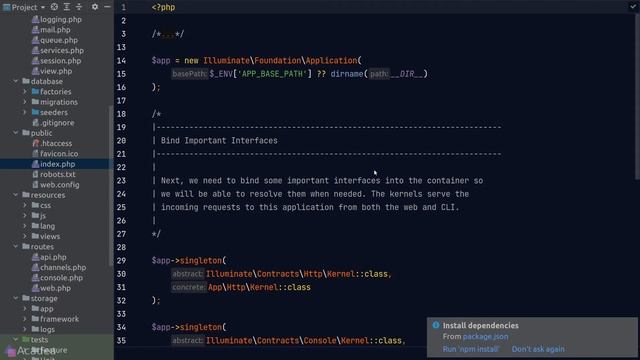
Task: Click the collapse all icon in Project toolbar
Action: (79, 7)
